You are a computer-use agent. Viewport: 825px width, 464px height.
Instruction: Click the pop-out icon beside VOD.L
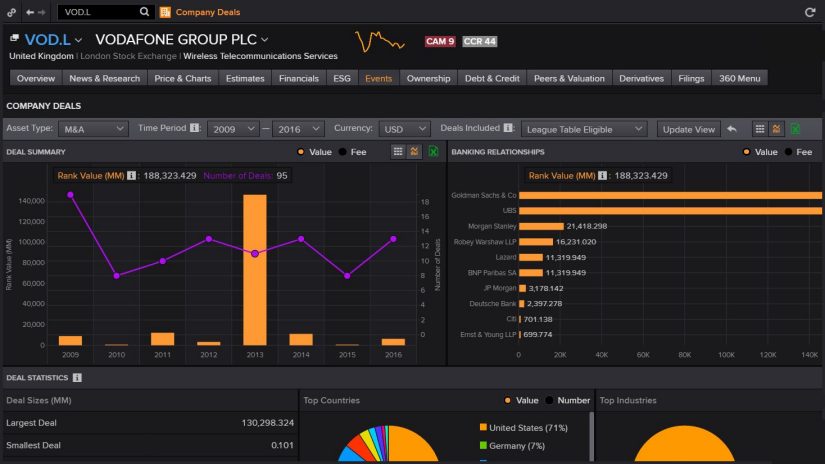[14, 38]
